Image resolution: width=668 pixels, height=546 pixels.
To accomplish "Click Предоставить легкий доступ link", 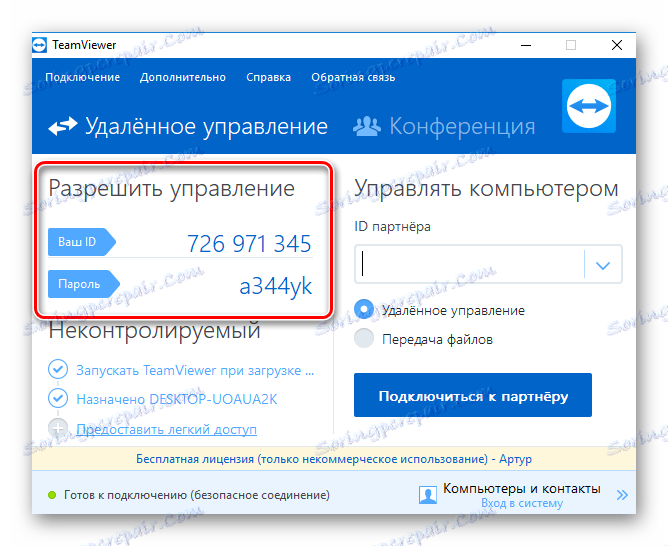I will [167, 429].
